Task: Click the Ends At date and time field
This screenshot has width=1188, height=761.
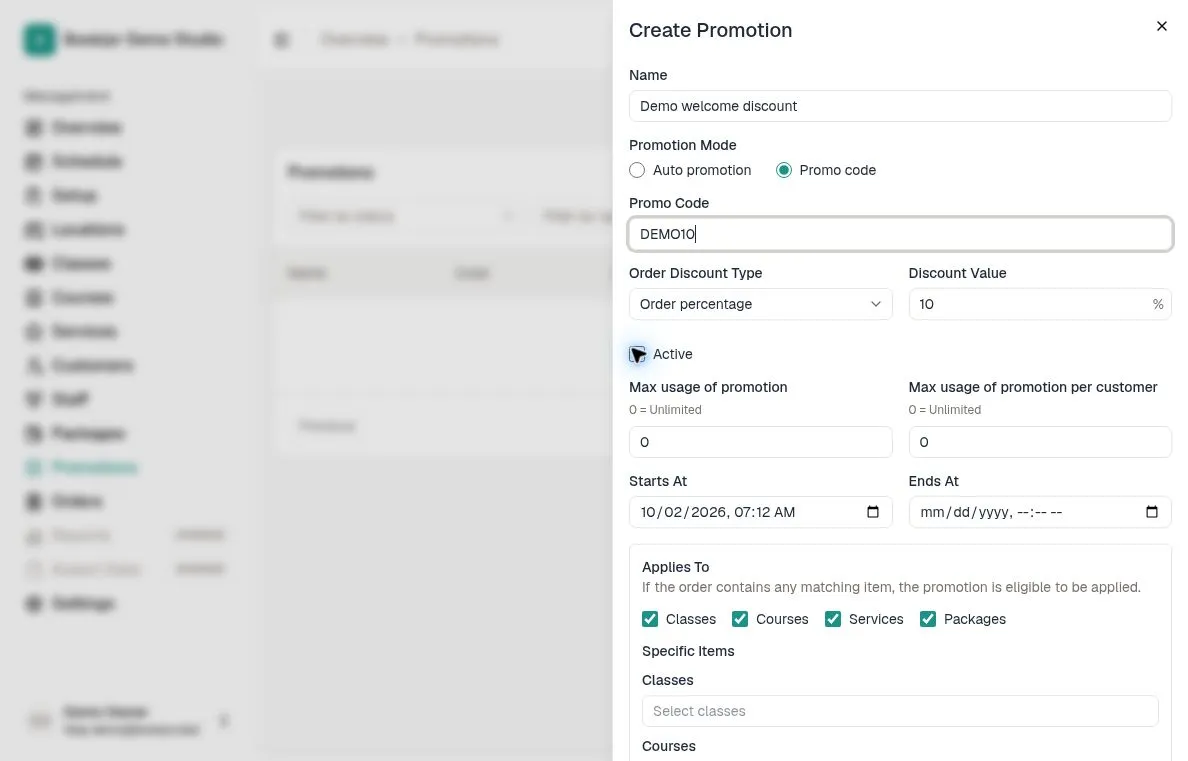Action: pos(1040,512)
